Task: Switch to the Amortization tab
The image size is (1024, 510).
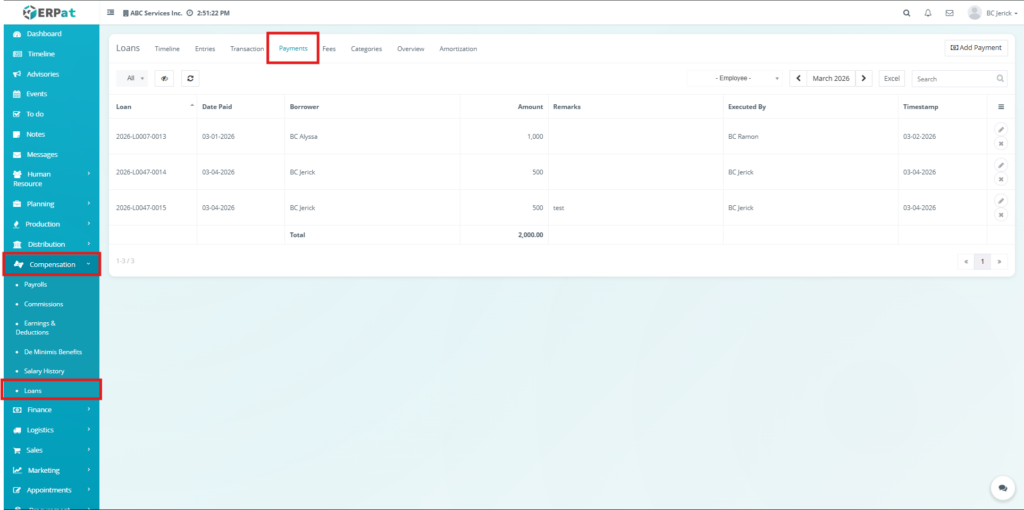Action: click(458, 49)
